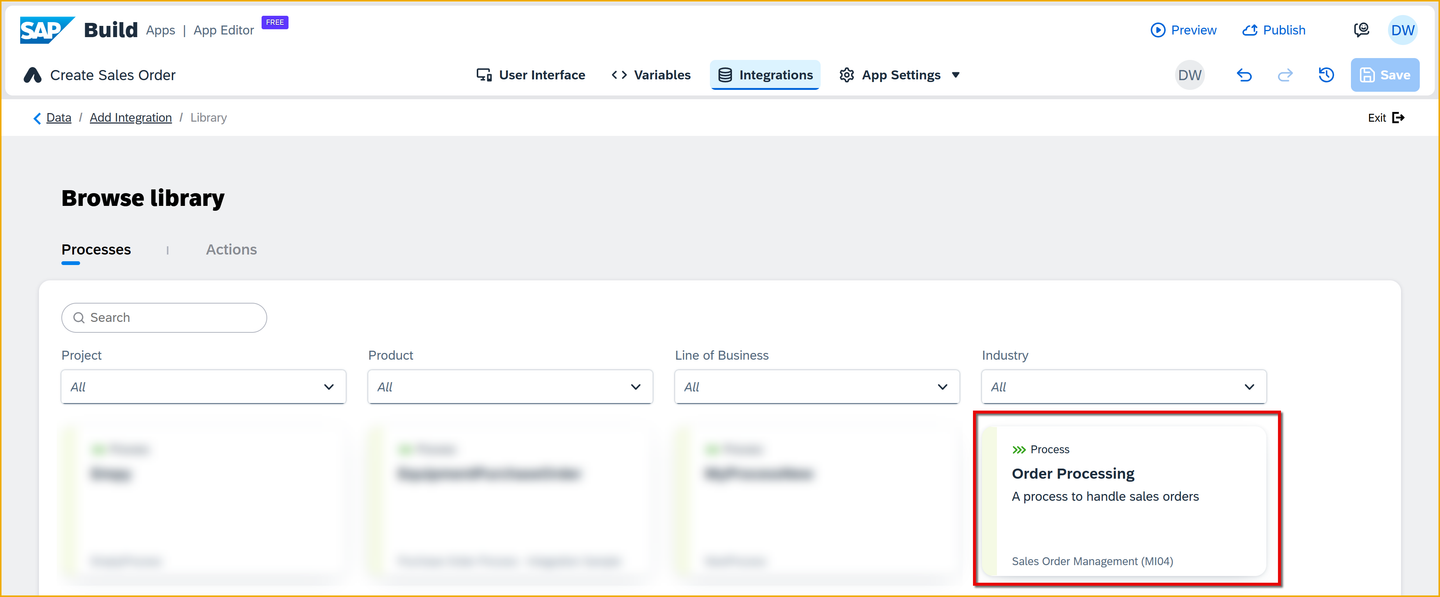
Task: Open the Variables tab
Action: pyautogui.click(x=651, y=75)
